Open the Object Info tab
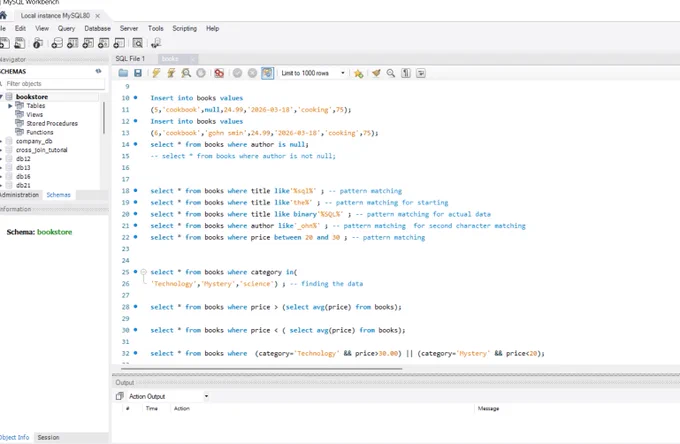The width and height of the screenshot is (680, 444). [x=15, y=437]
